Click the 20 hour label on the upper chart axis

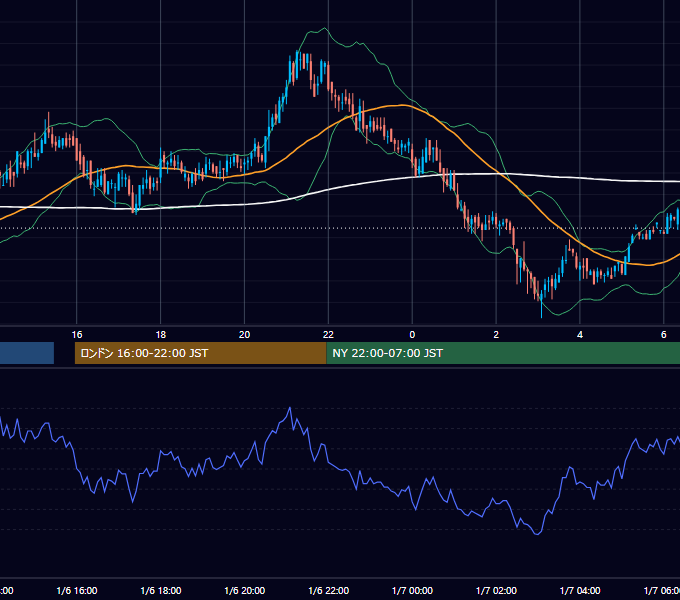coord(245,335)
